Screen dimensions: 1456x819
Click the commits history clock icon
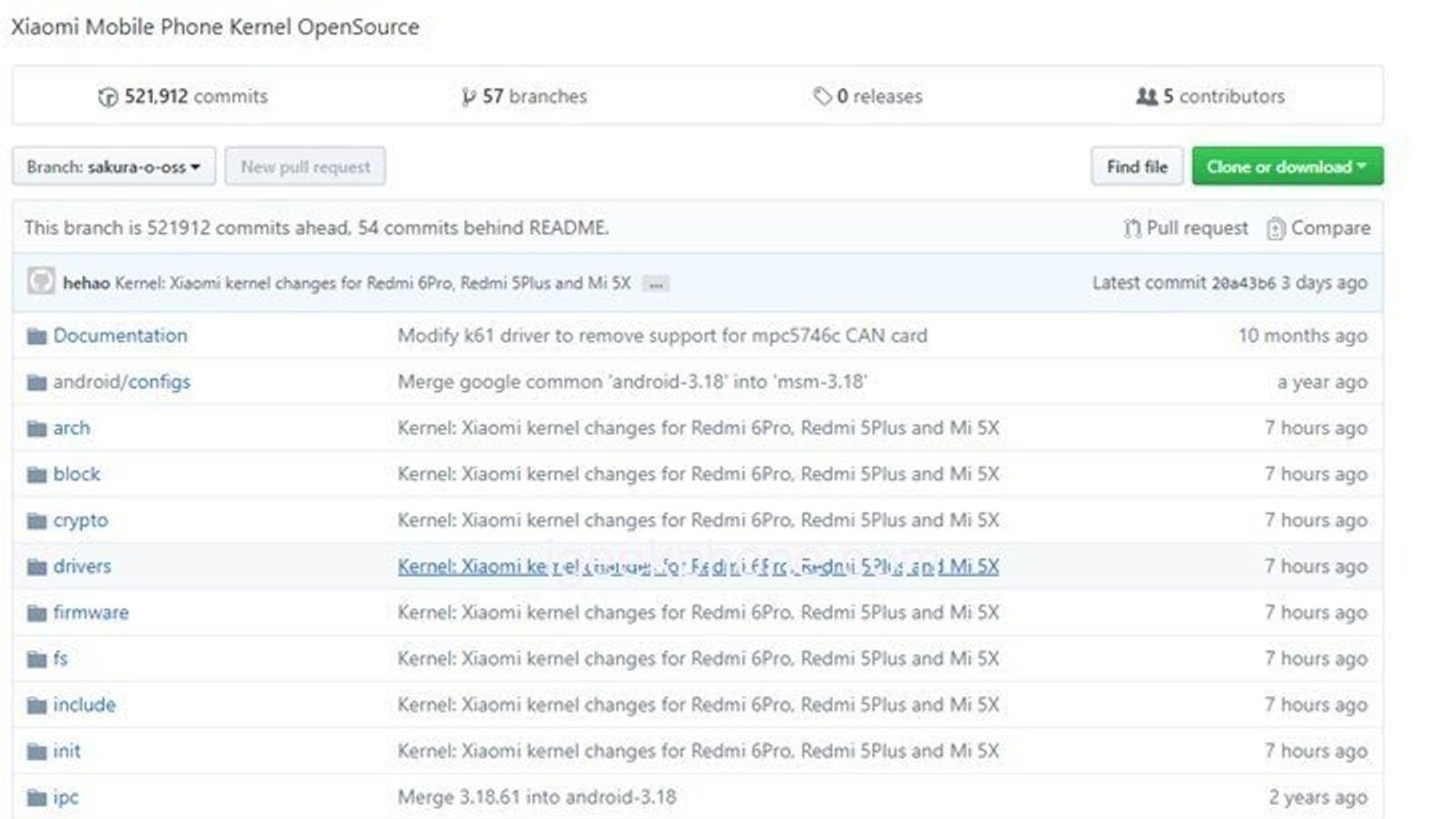tap(107, 96)
